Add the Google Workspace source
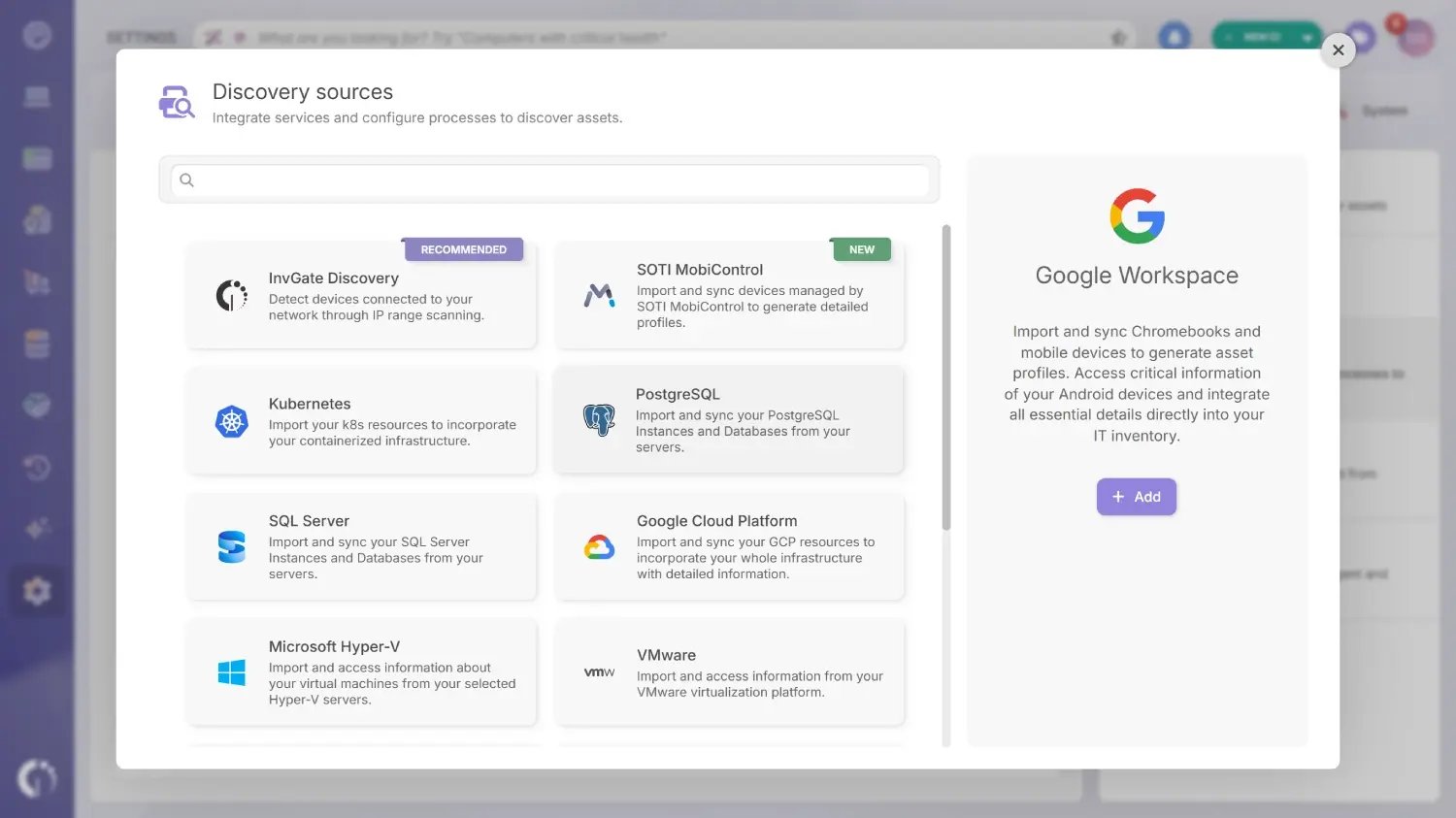This screenshot has width=1456, height=818. click(1137, 497)
